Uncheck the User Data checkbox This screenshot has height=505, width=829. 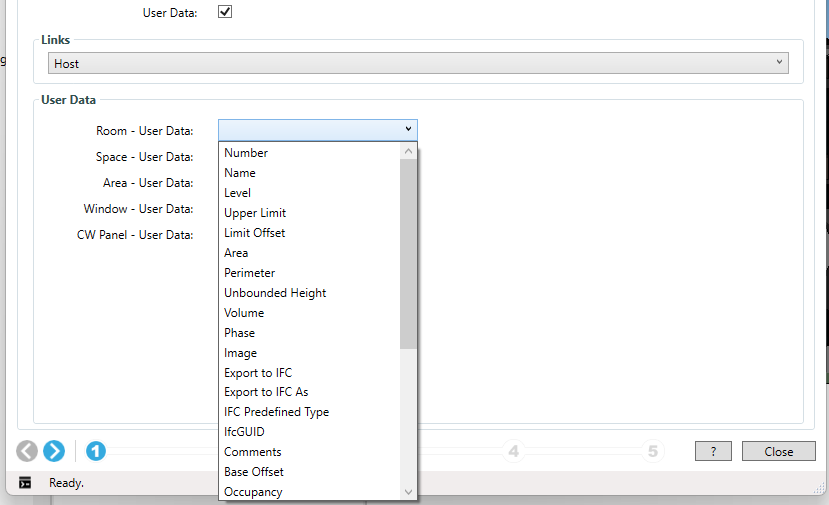point(225,12)
